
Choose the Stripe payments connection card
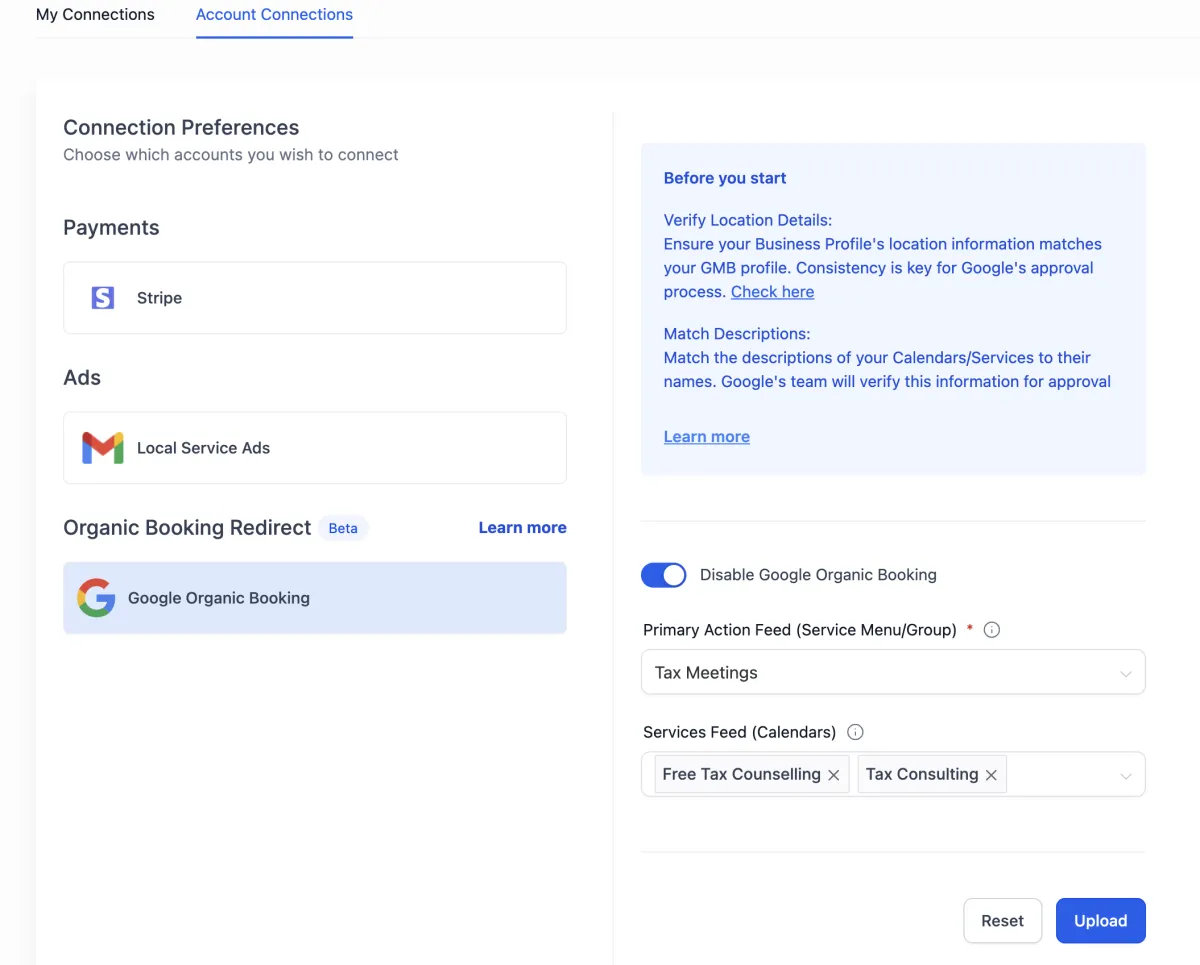[x=315, y=298]
